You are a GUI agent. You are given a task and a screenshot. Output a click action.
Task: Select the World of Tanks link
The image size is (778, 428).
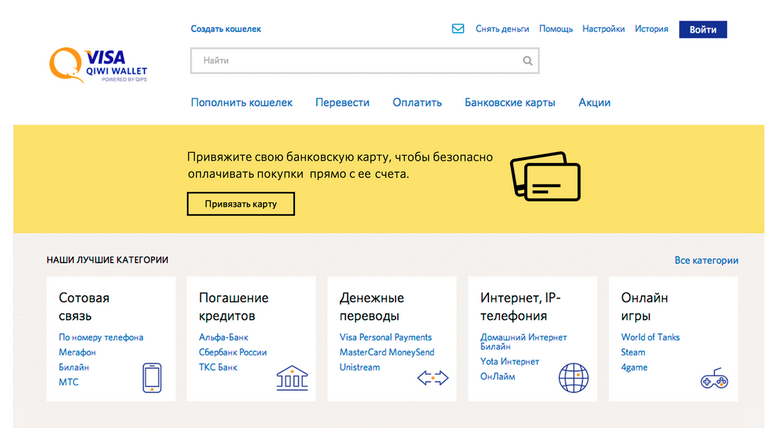(650, 337)
